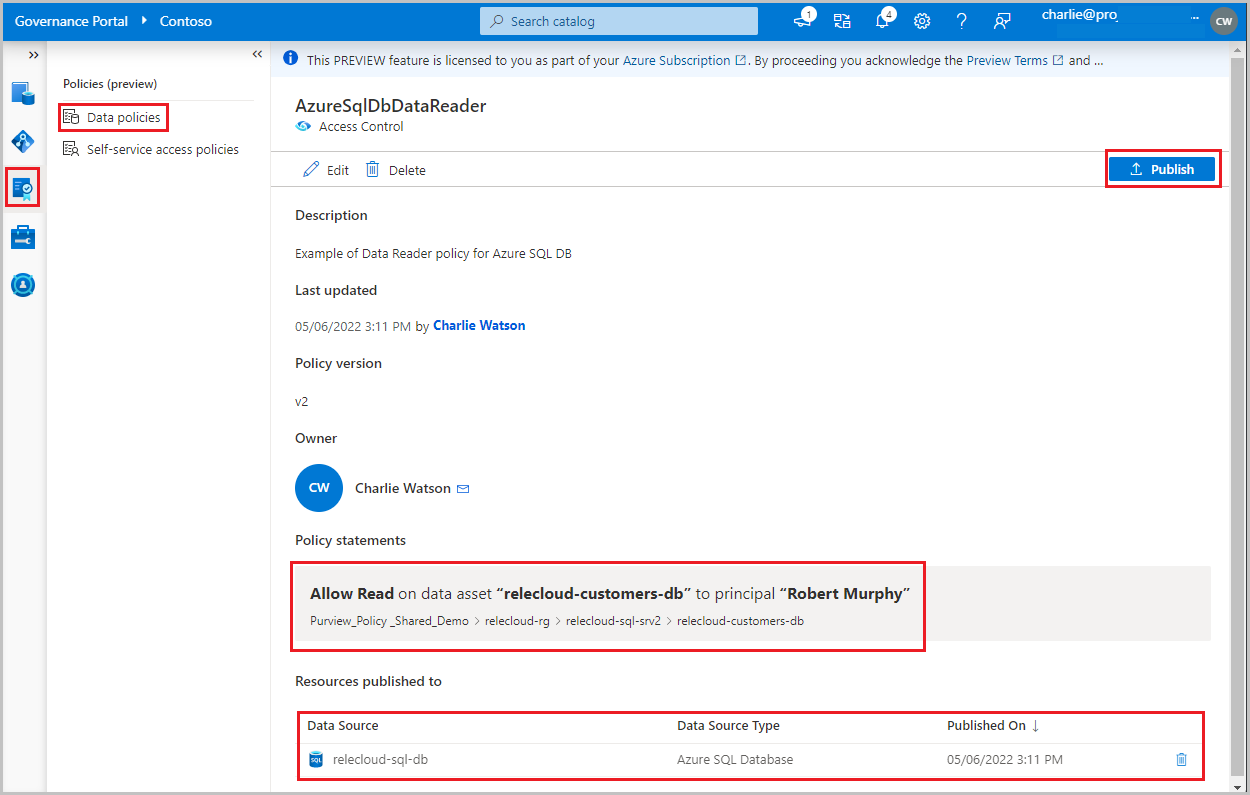Open Settings gear in top bar
Image resolution: width=1250 pixels, height=795 pixels.
[x=922, y=20]
